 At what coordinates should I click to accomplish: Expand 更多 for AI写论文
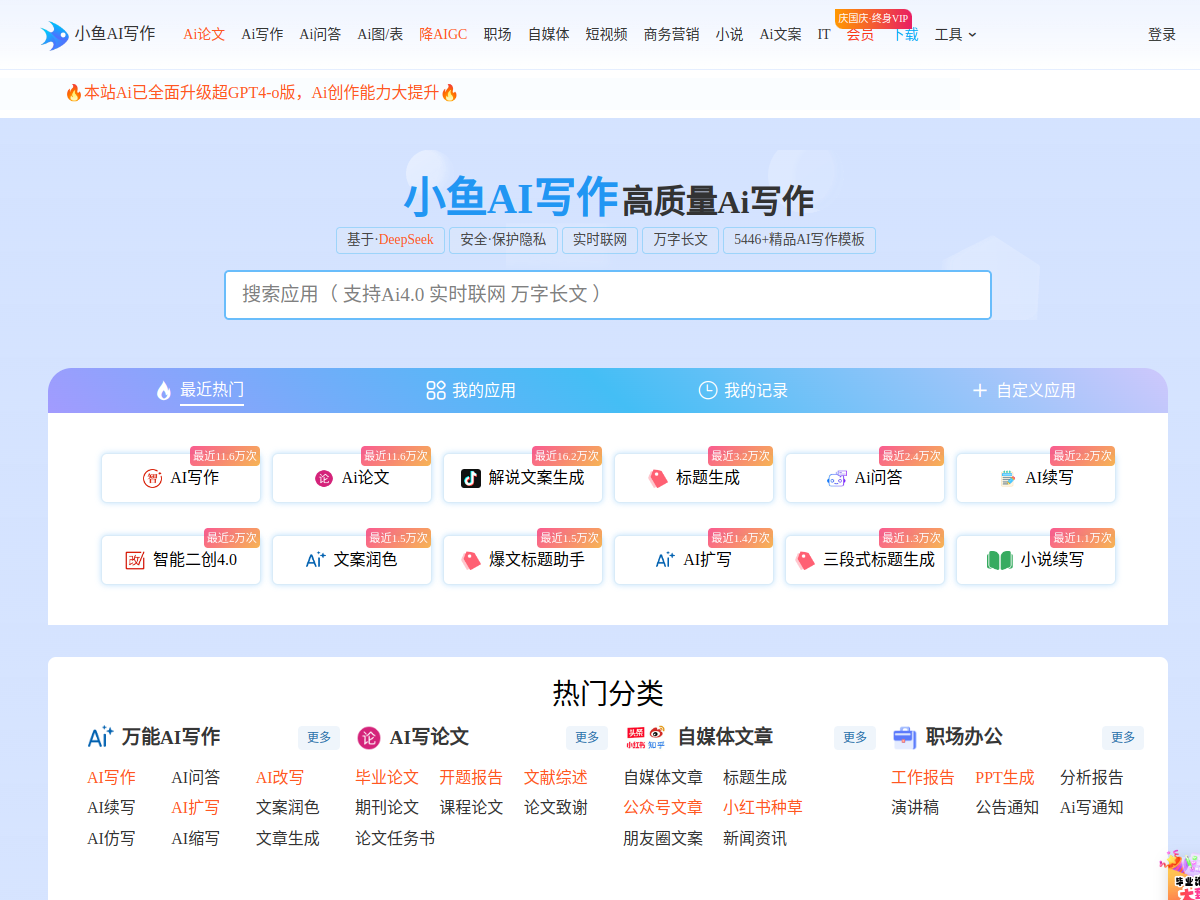pos(587,738)
